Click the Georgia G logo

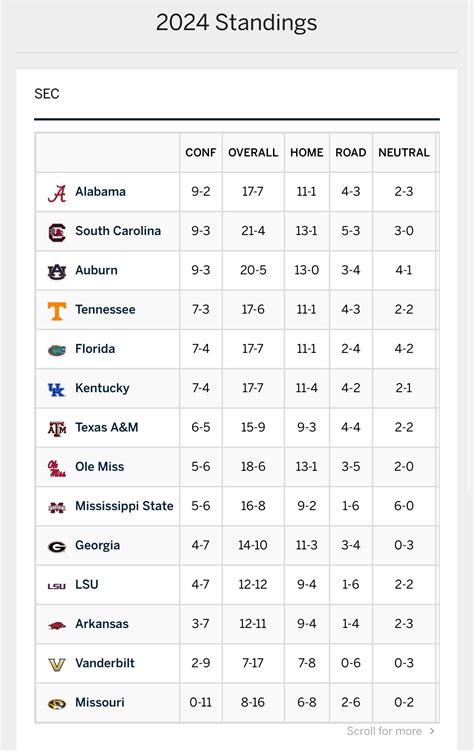pyautogui.click(x=56, y=546)
